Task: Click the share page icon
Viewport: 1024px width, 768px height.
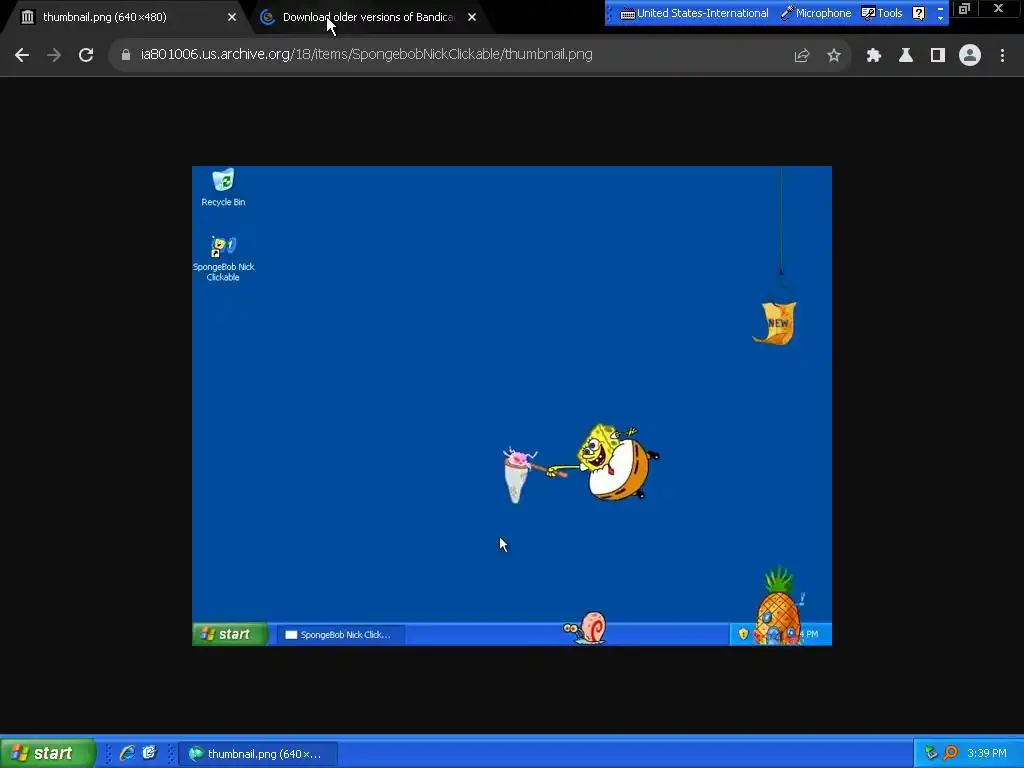Action: (x=801, y=56)
